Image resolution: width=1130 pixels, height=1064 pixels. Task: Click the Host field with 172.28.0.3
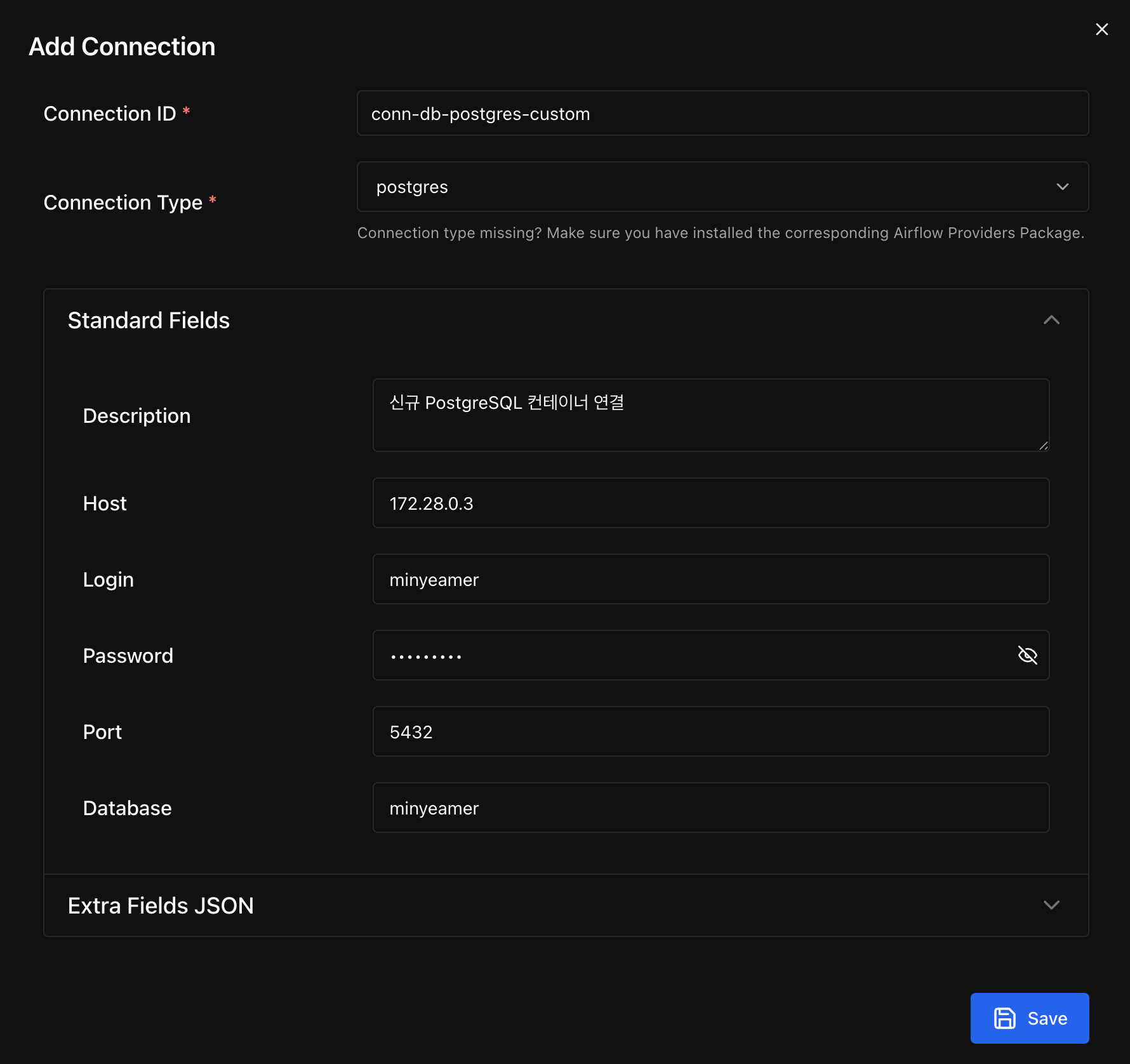click(710, 503)
